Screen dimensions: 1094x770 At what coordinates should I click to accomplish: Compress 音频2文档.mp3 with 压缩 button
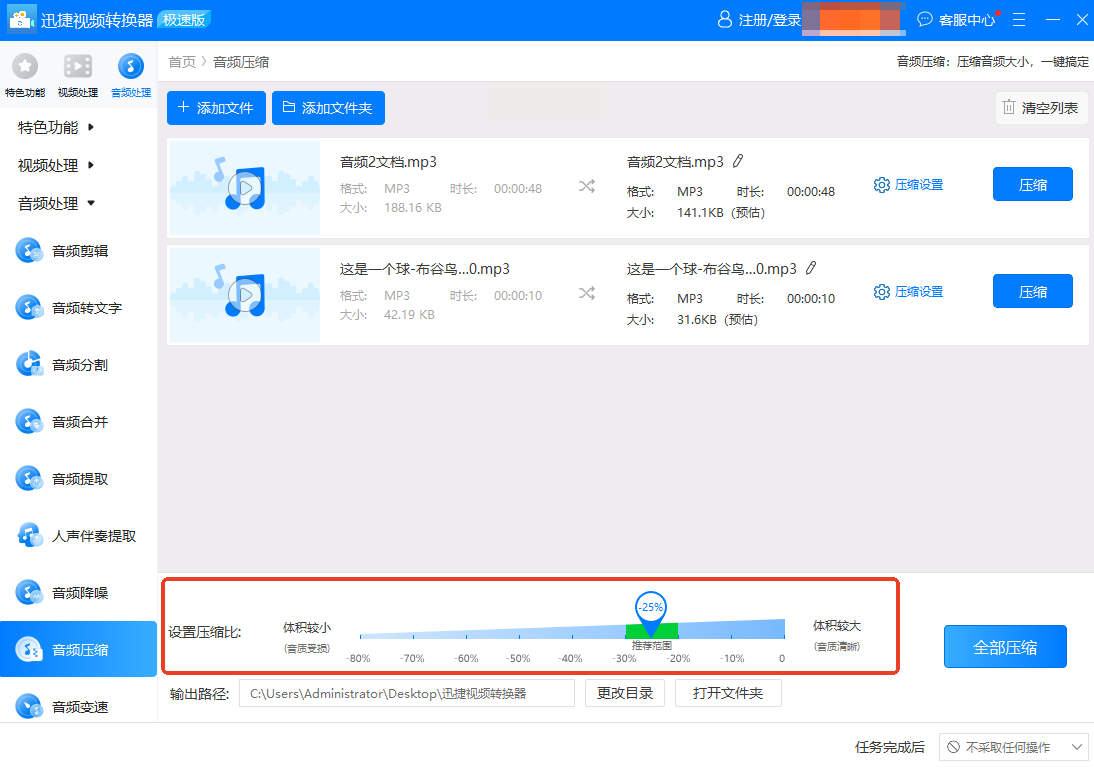(1033, 184)
